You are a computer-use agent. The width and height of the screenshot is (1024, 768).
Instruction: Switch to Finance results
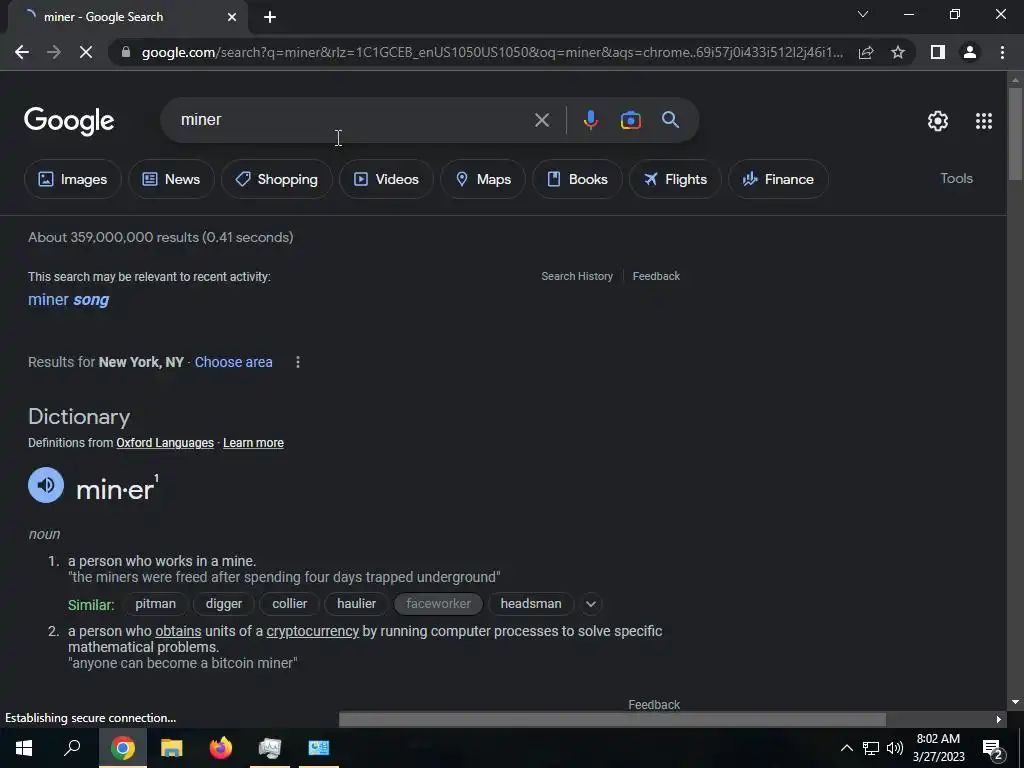[x=778, y=179]
